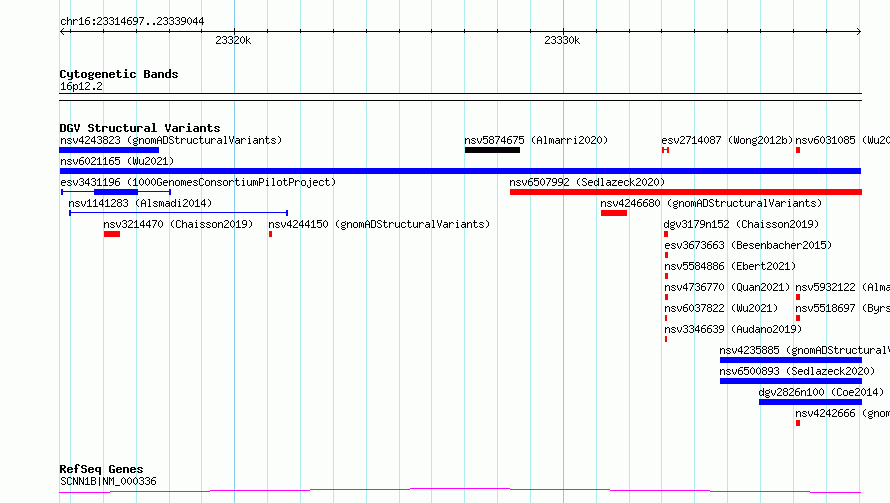
Task: Open nsv3214470 (Chaisson2019) label
Action: [178, 224]
